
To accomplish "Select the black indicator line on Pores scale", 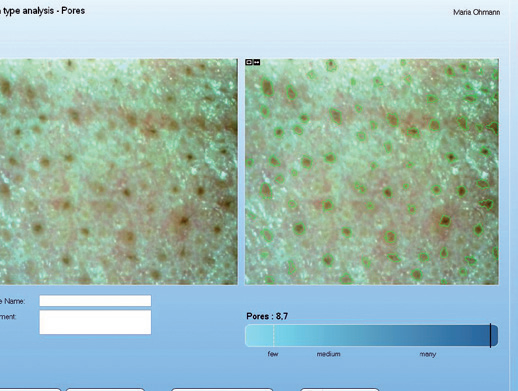I will point(490,335).
